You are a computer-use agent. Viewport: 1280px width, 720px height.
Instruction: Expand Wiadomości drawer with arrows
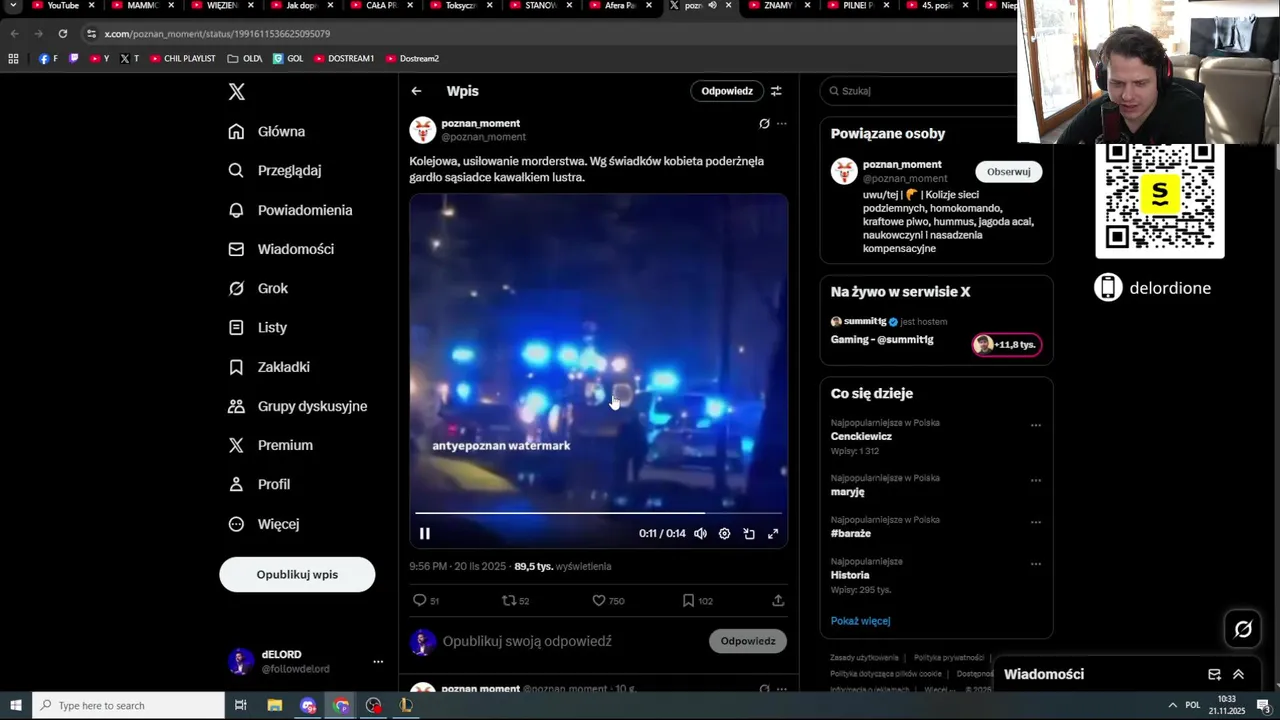click(x=1238, y=675)
